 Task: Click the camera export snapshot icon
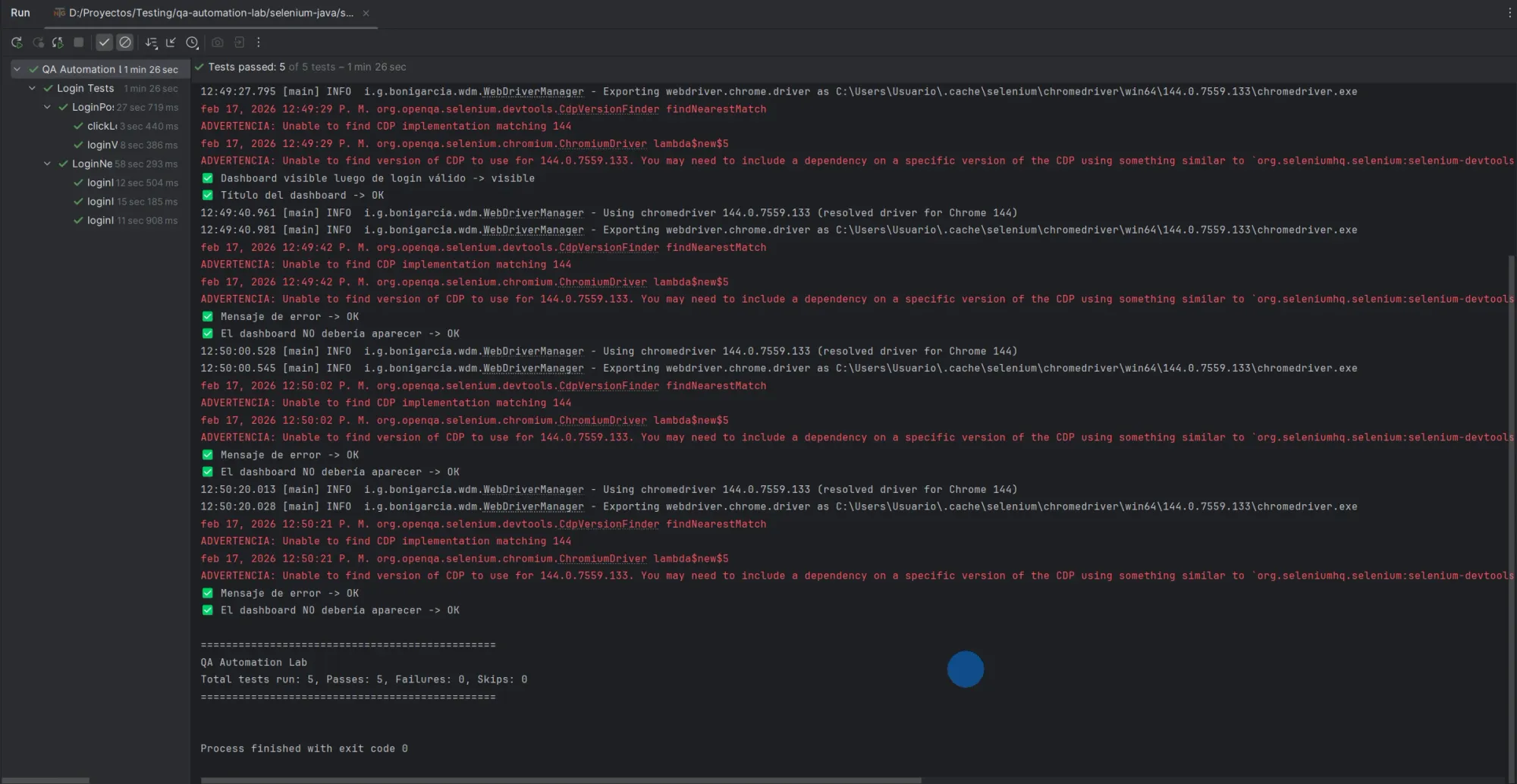[x=218, y=42]
